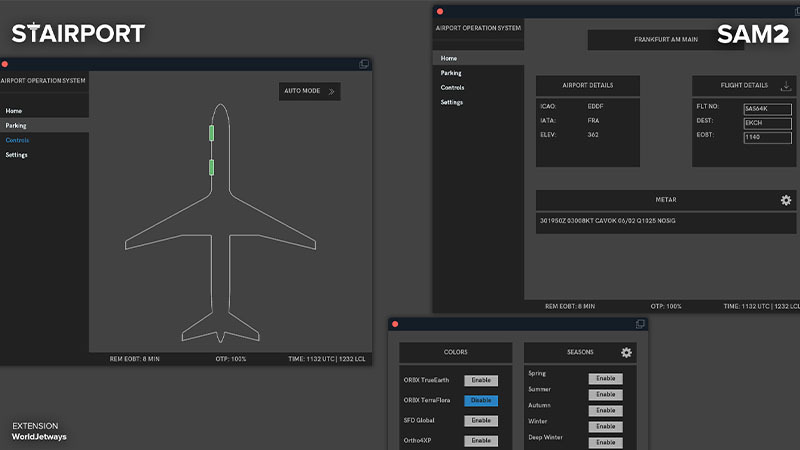Screen dimensions: 800x450
Task: Open Controls in the aircraft window sidebar
Action: (x=17, y=140)
